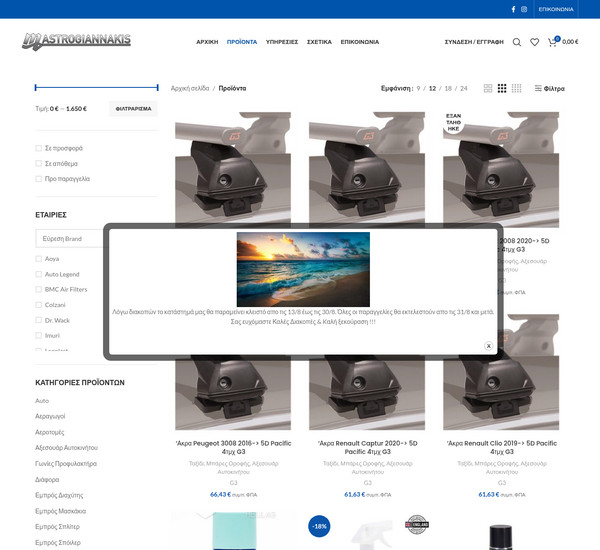Open Άκρα Renault Clio 2019 product title

coord(502,447)
